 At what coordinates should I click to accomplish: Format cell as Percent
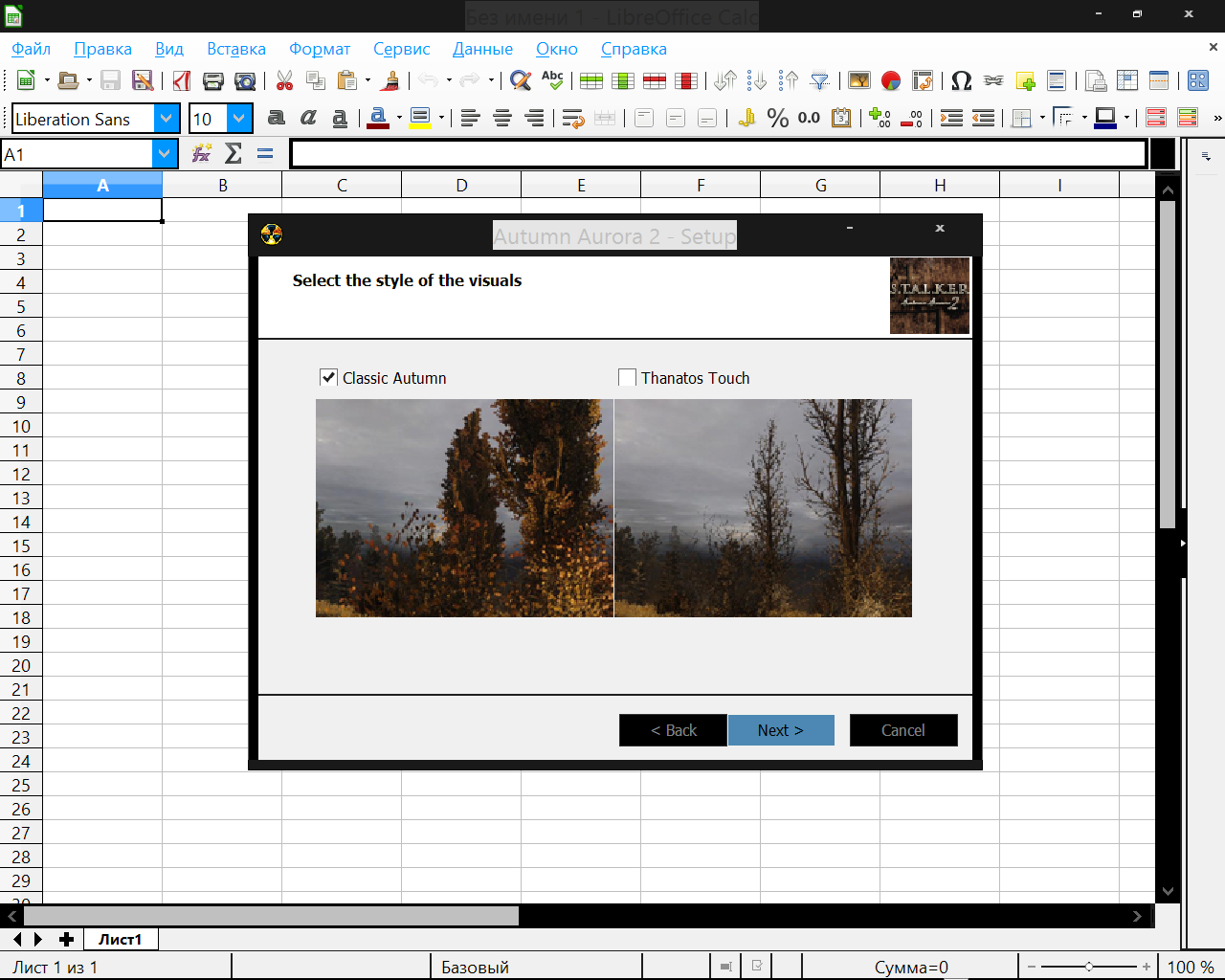click(778, 118)
